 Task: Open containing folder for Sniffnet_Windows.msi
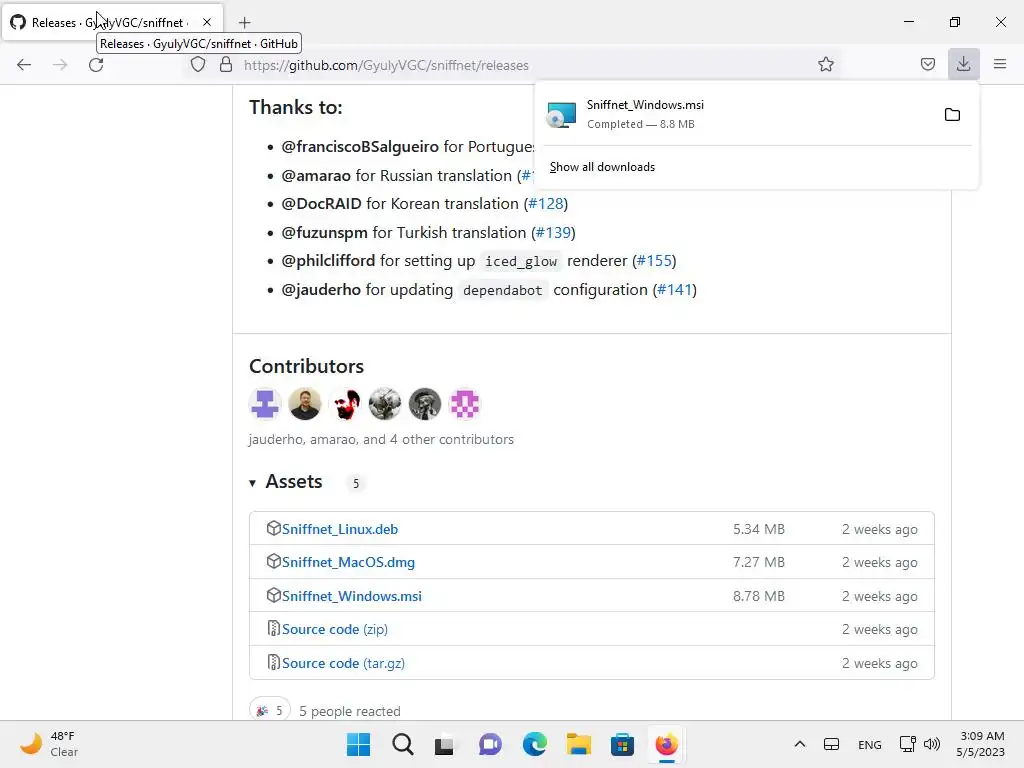coord(952,115)
